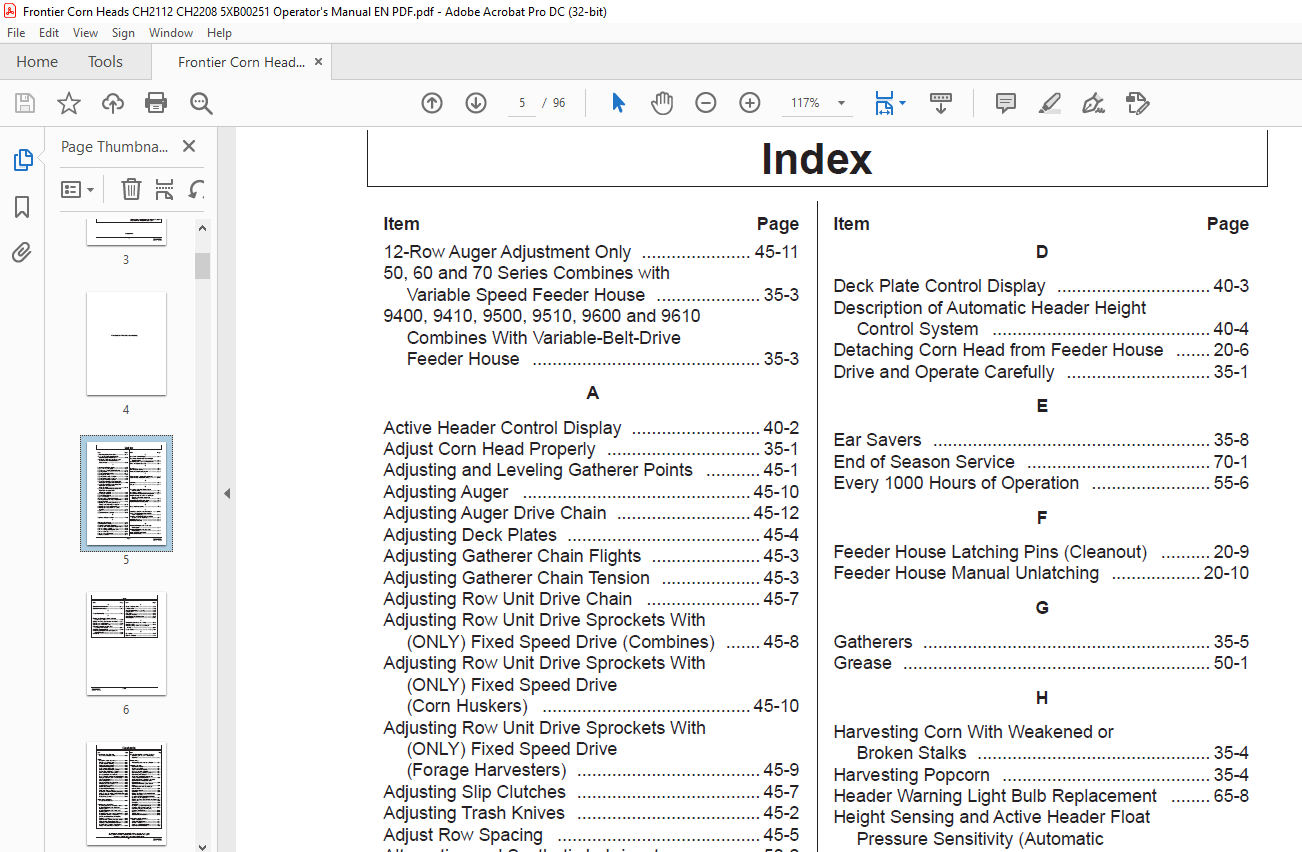The image size is (1302, 852).
Task: Zoom out with the minus button
Action: click(x=706, y=103)
